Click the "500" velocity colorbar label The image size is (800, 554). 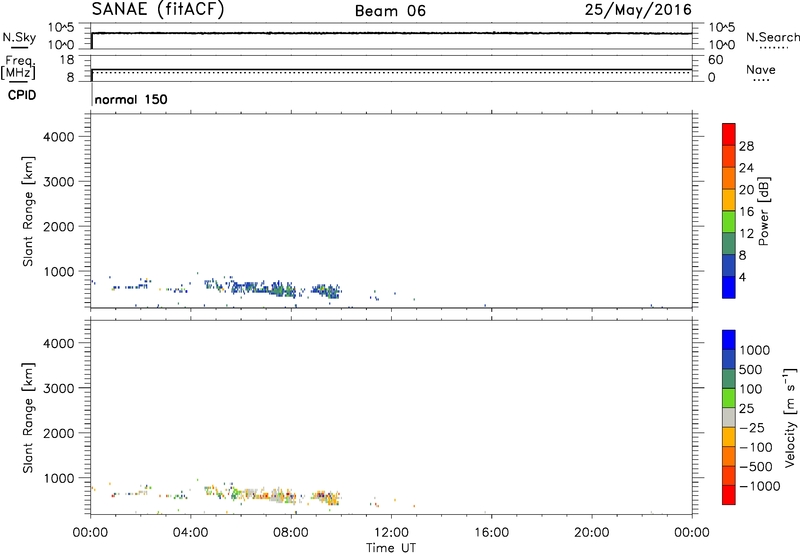pos(750,370)
